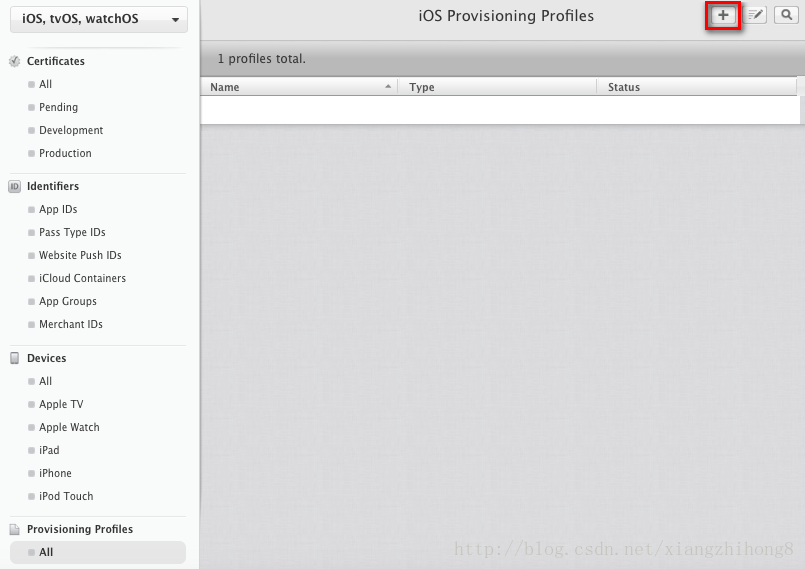
Task: Click the Provisioning Profiles document icon
Action: [14, 529]
